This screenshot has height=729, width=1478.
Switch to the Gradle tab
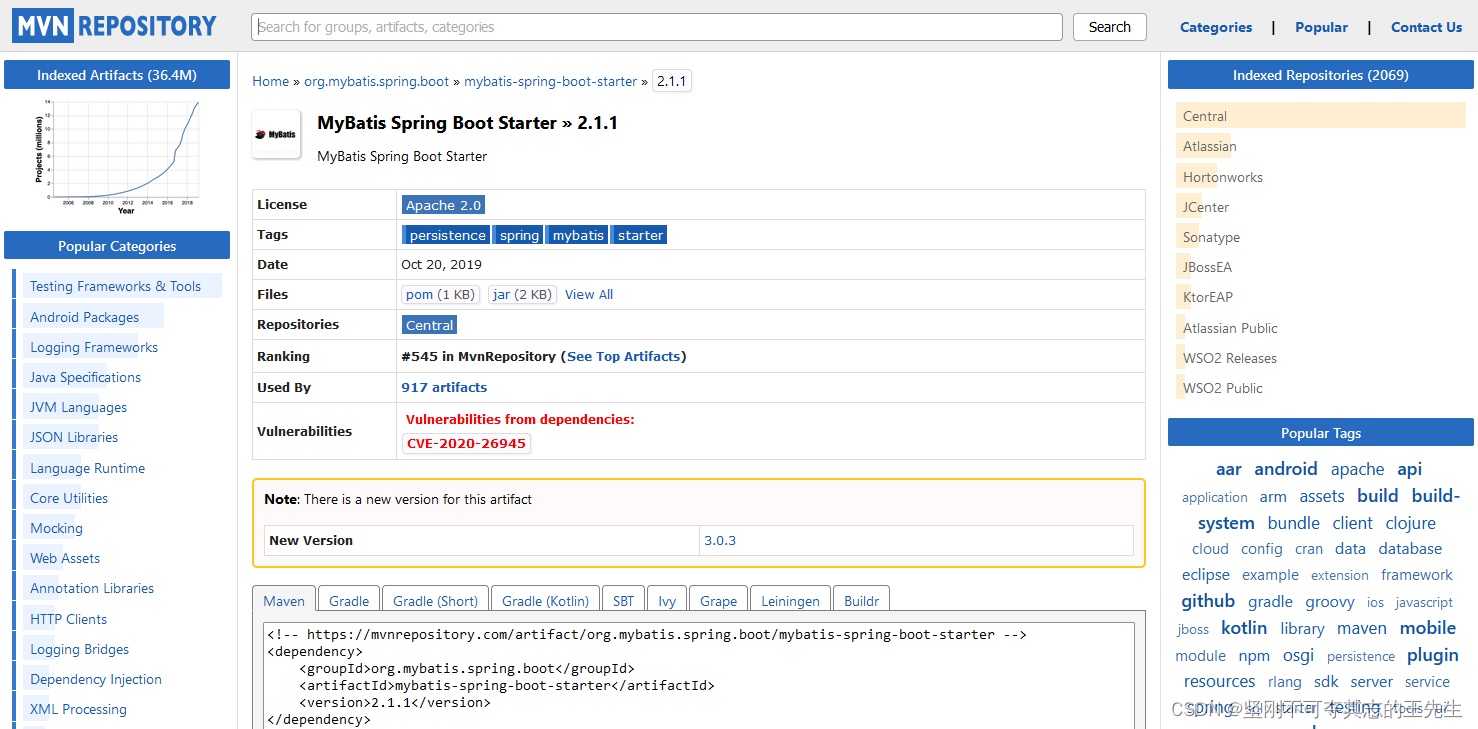[349, 600]
